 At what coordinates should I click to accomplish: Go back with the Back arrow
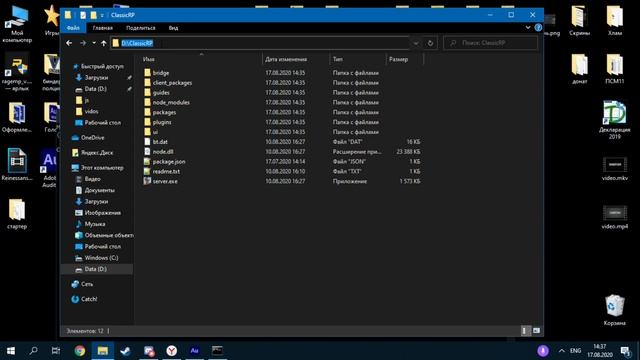coord(69,43)
